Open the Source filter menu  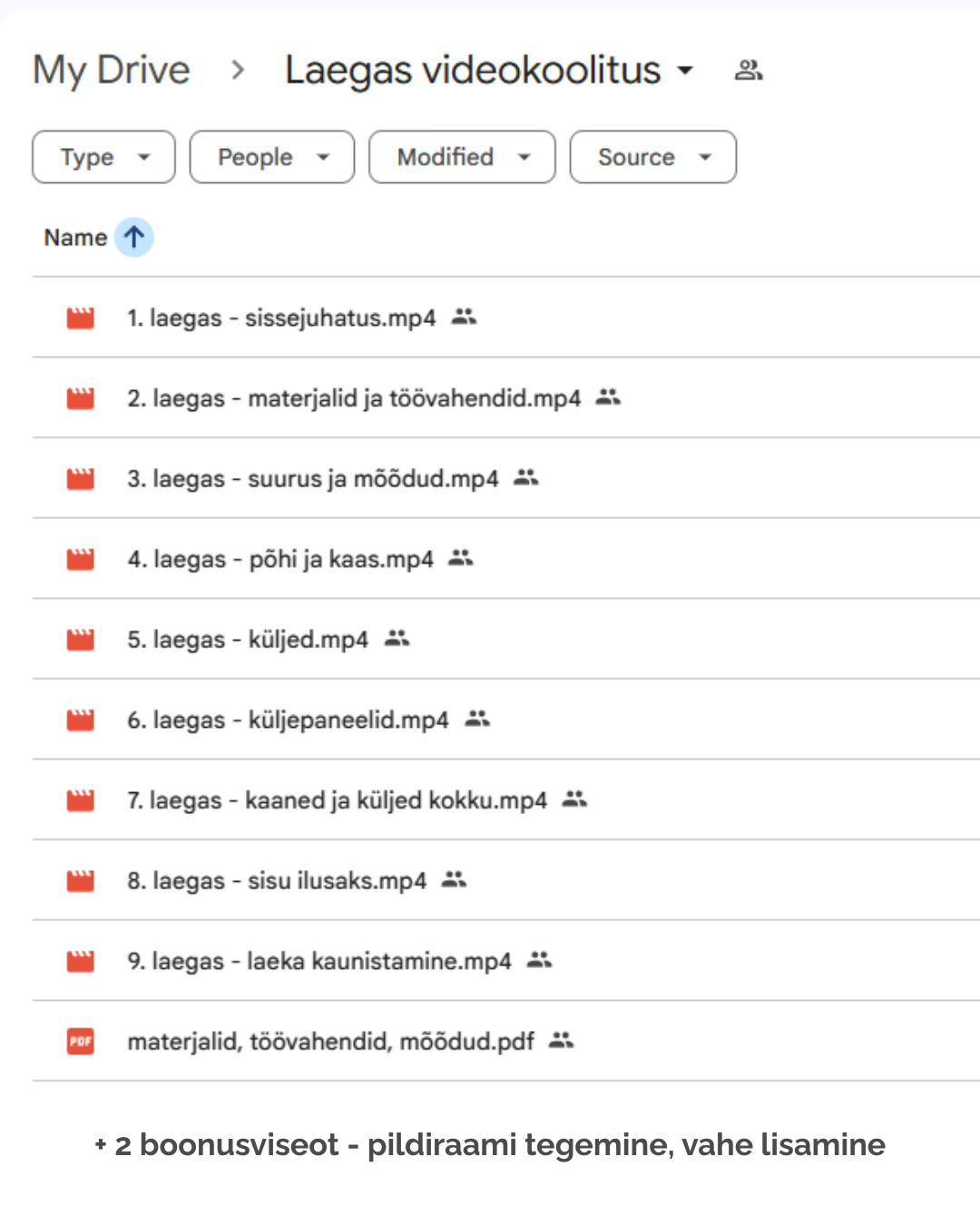(652, 156)
